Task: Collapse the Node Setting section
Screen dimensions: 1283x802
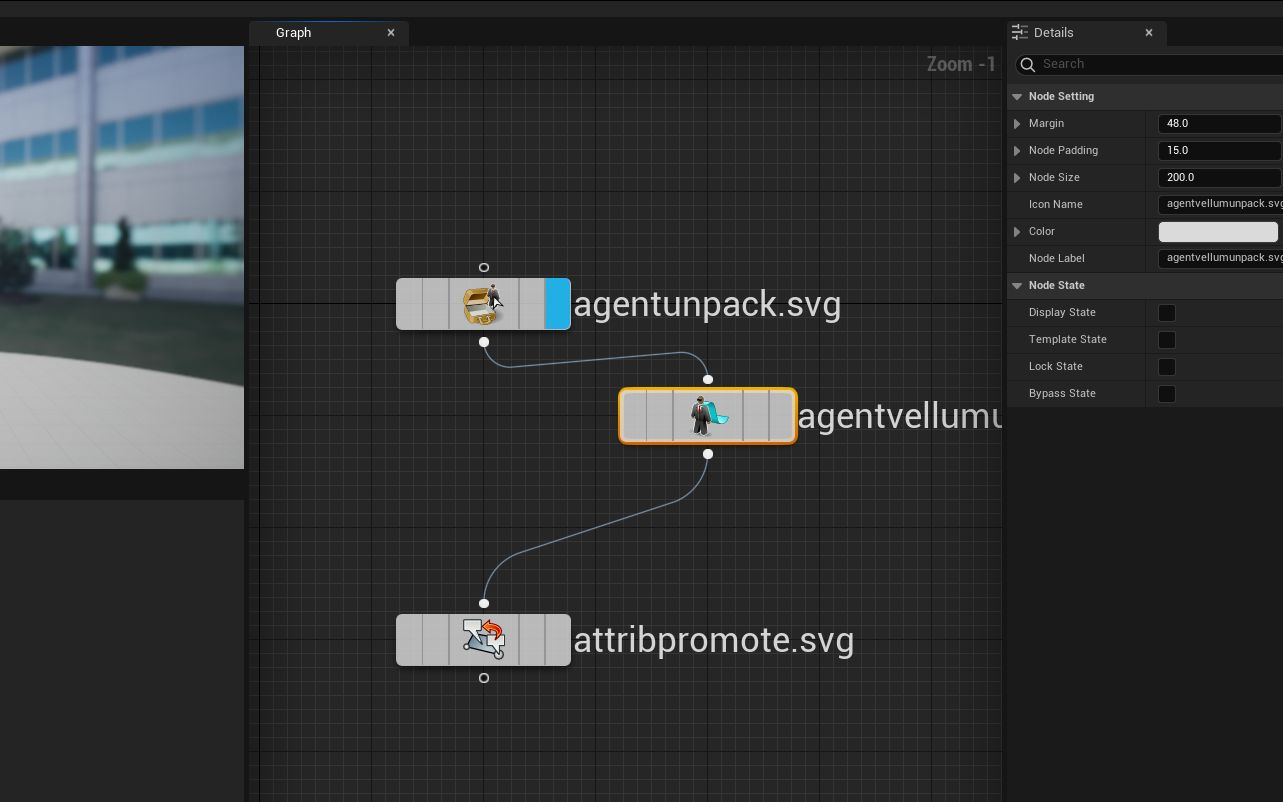Action: (1017, 97)
